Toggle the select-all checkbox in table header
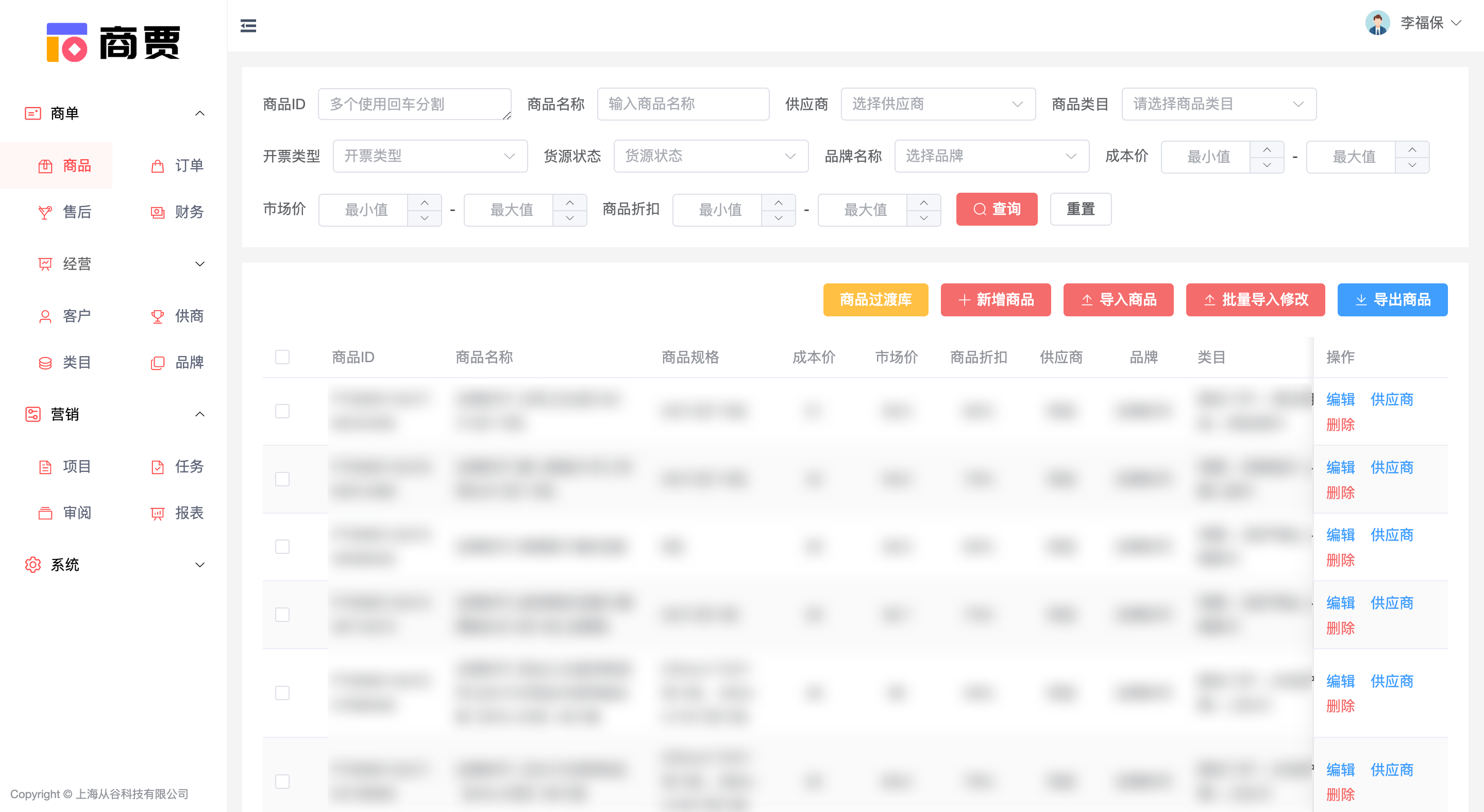Screen dimensions: 1484x812 pos(282,357)
